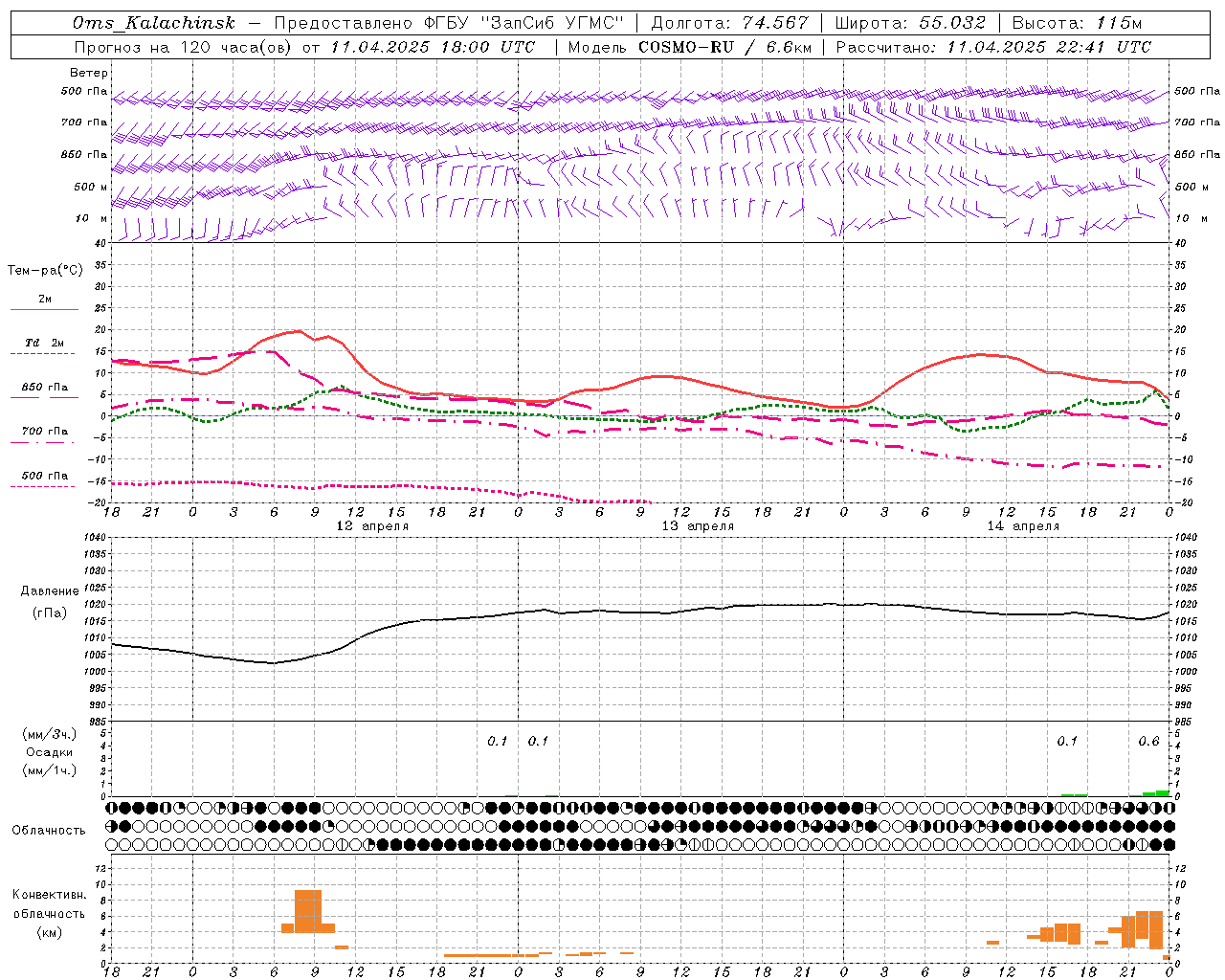The height and width of the screenshot is (980, 1225).
Task: Click the Давление pressure panel label
Action: [x=49, y=591]
